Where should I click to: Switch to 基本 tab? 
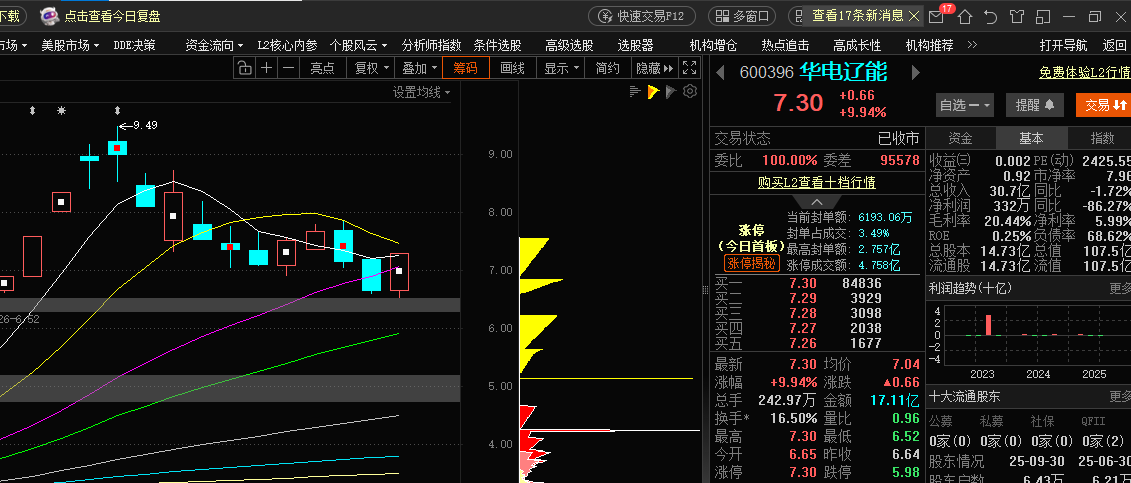coord(1031,138)
